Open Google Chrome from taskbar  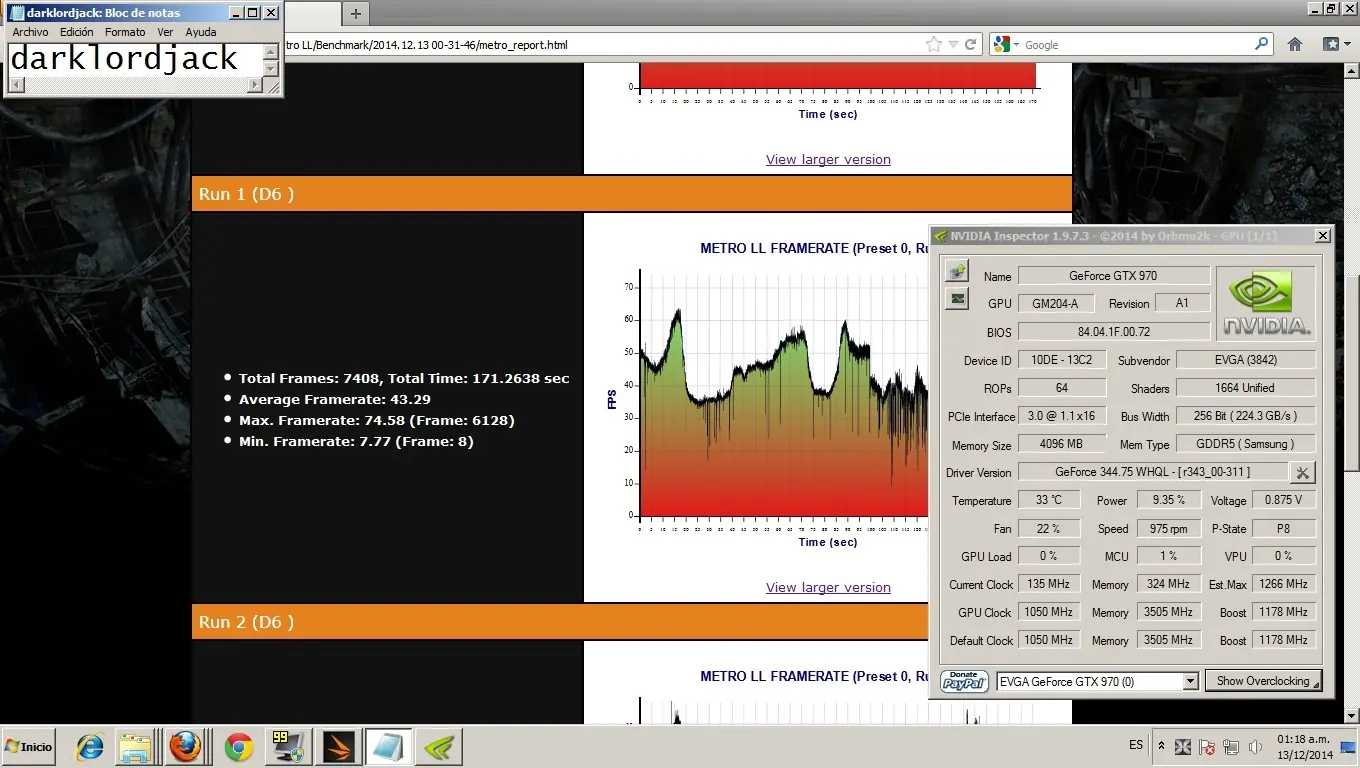[238, 747]
